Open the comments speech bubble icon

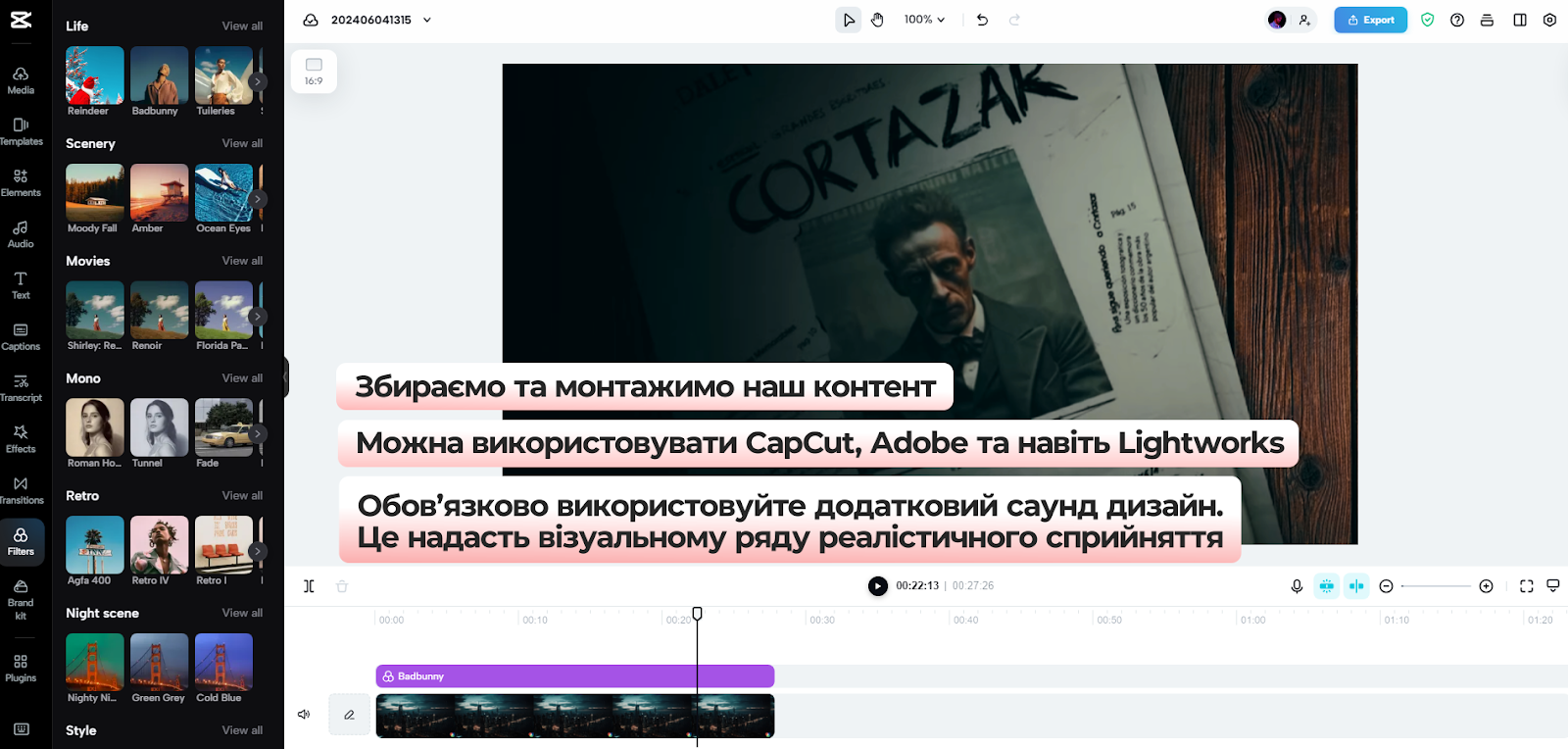pyautogui.click(x=1553, y=586)
